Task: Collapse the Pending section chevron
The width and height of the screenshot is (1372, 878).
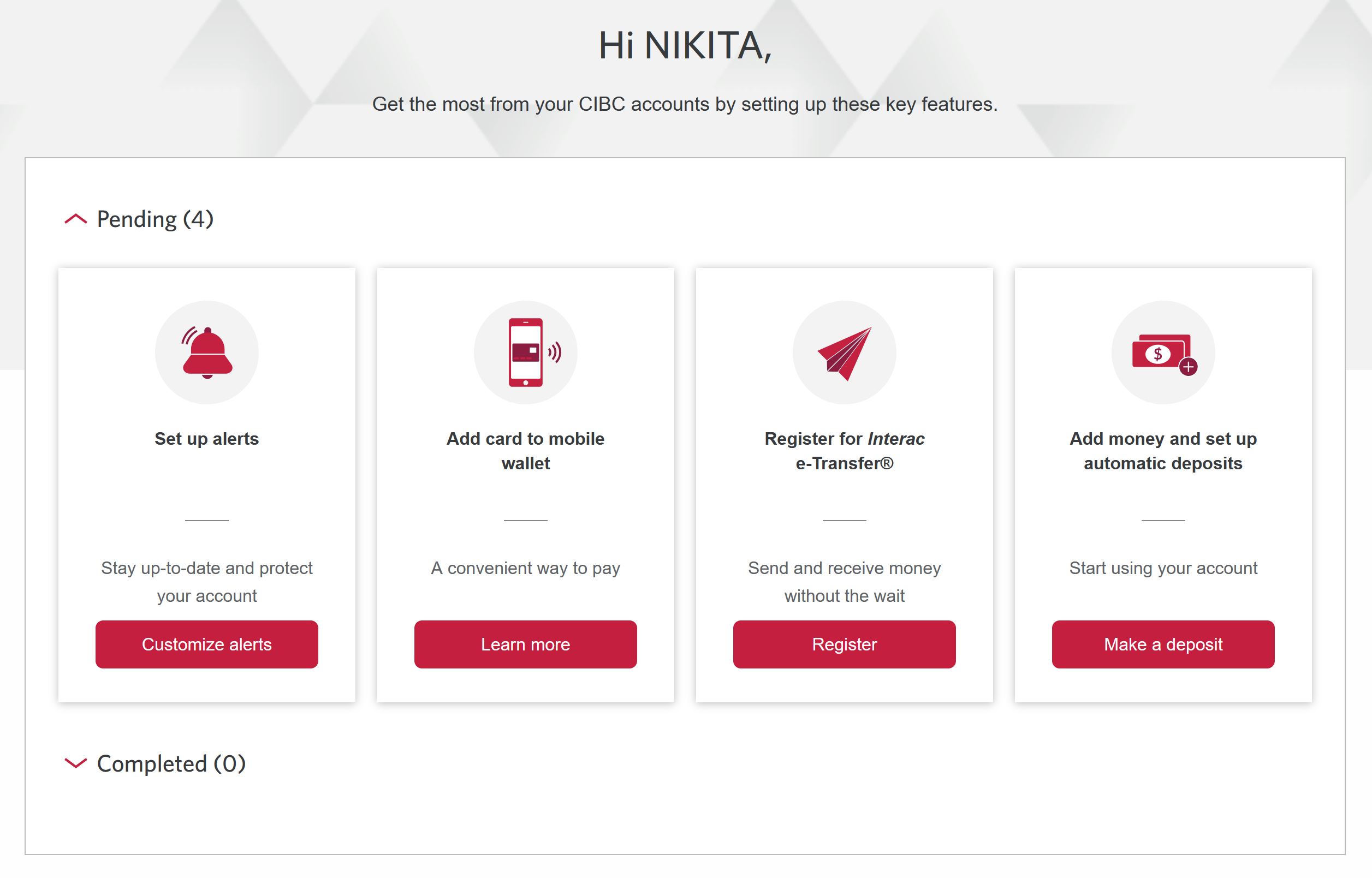Action: (76, 219)
